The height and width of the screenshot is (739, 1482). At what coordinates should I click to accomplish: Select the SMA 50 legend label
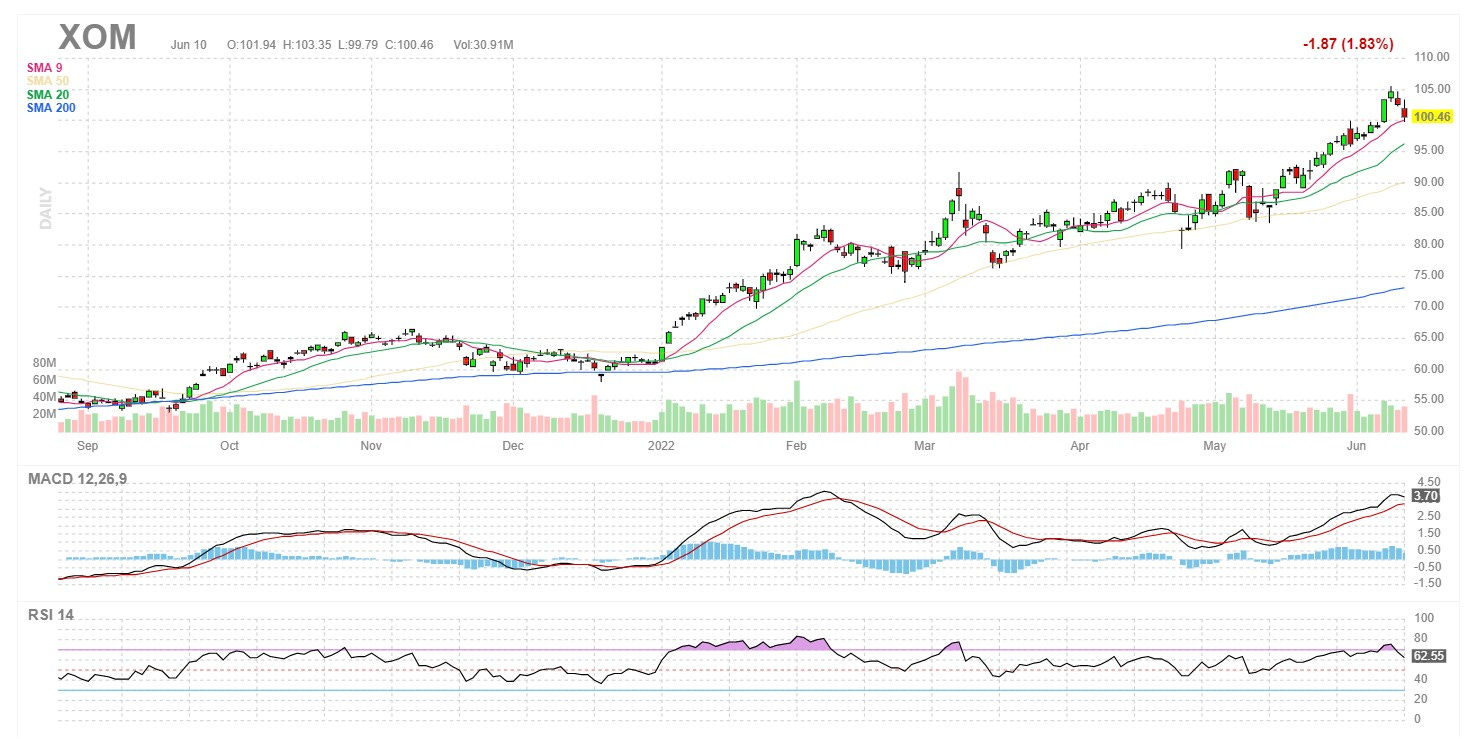(x=46, y=80)
